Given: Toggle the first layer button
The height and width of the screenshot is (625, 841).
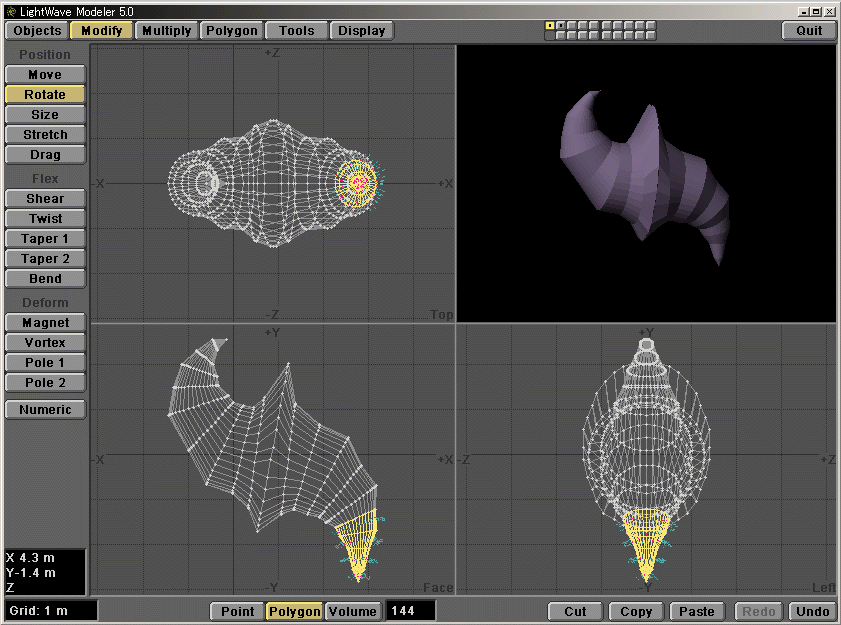Looking at the screenshot, I should point(549,26).
